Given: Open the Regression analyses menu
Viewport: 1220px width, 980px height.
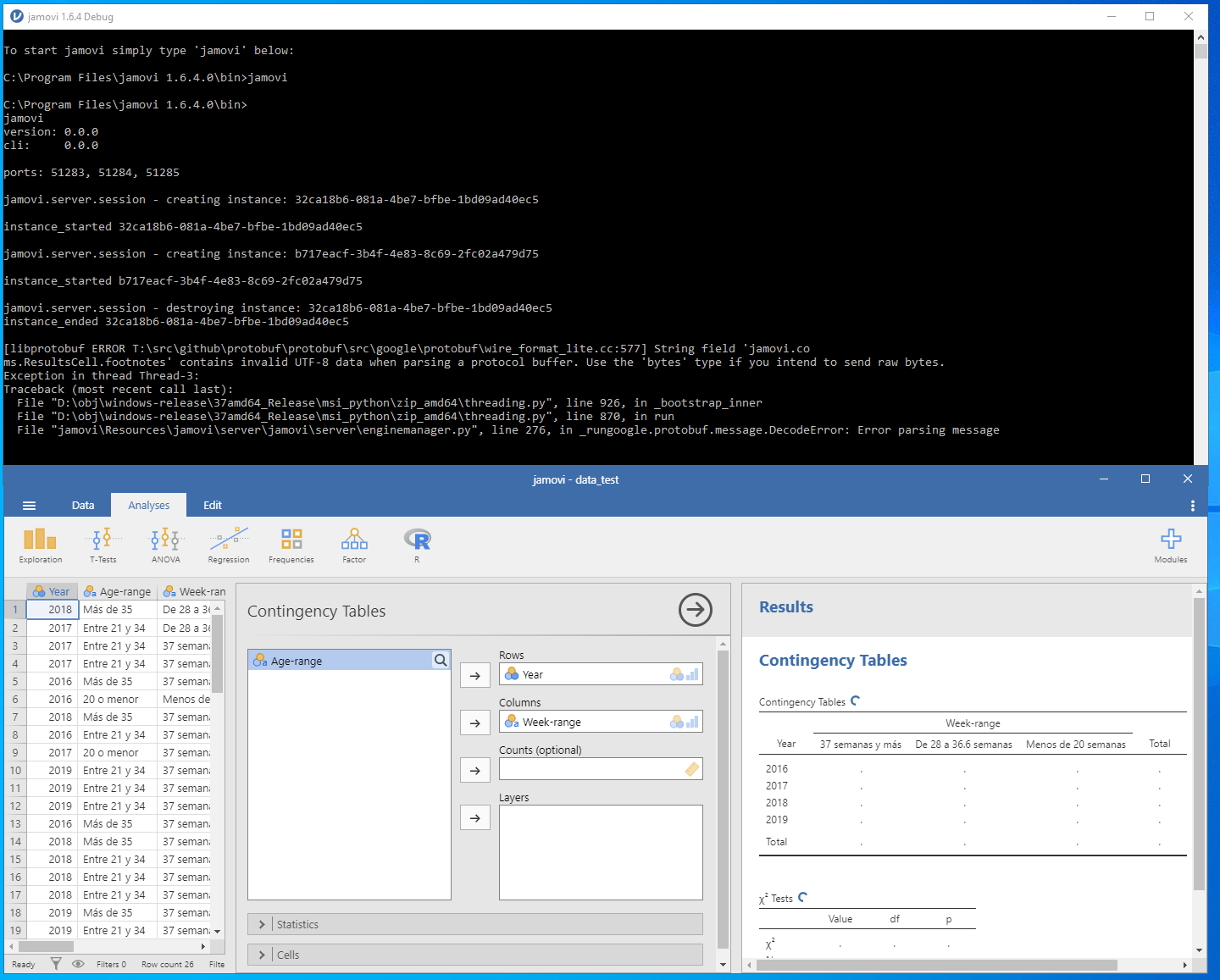Looking at the screenshot, I should 229,545.
